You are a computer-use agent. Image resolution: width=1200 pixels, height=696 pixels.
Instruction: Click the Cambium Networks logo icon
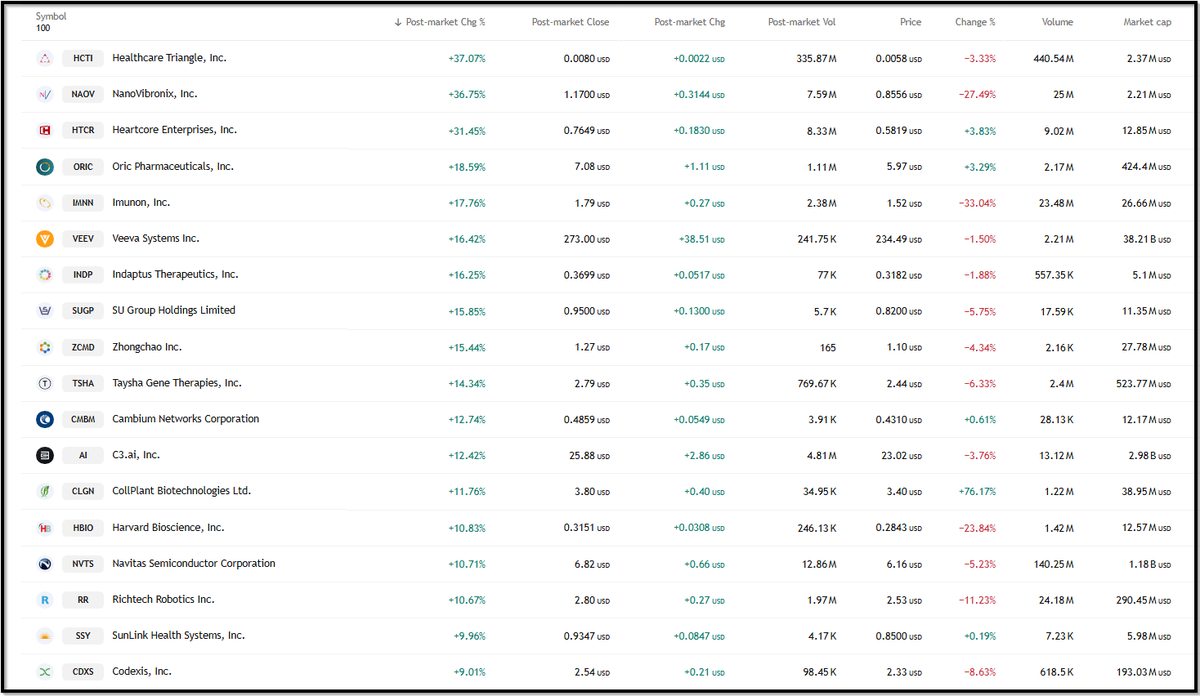[44, 419]
